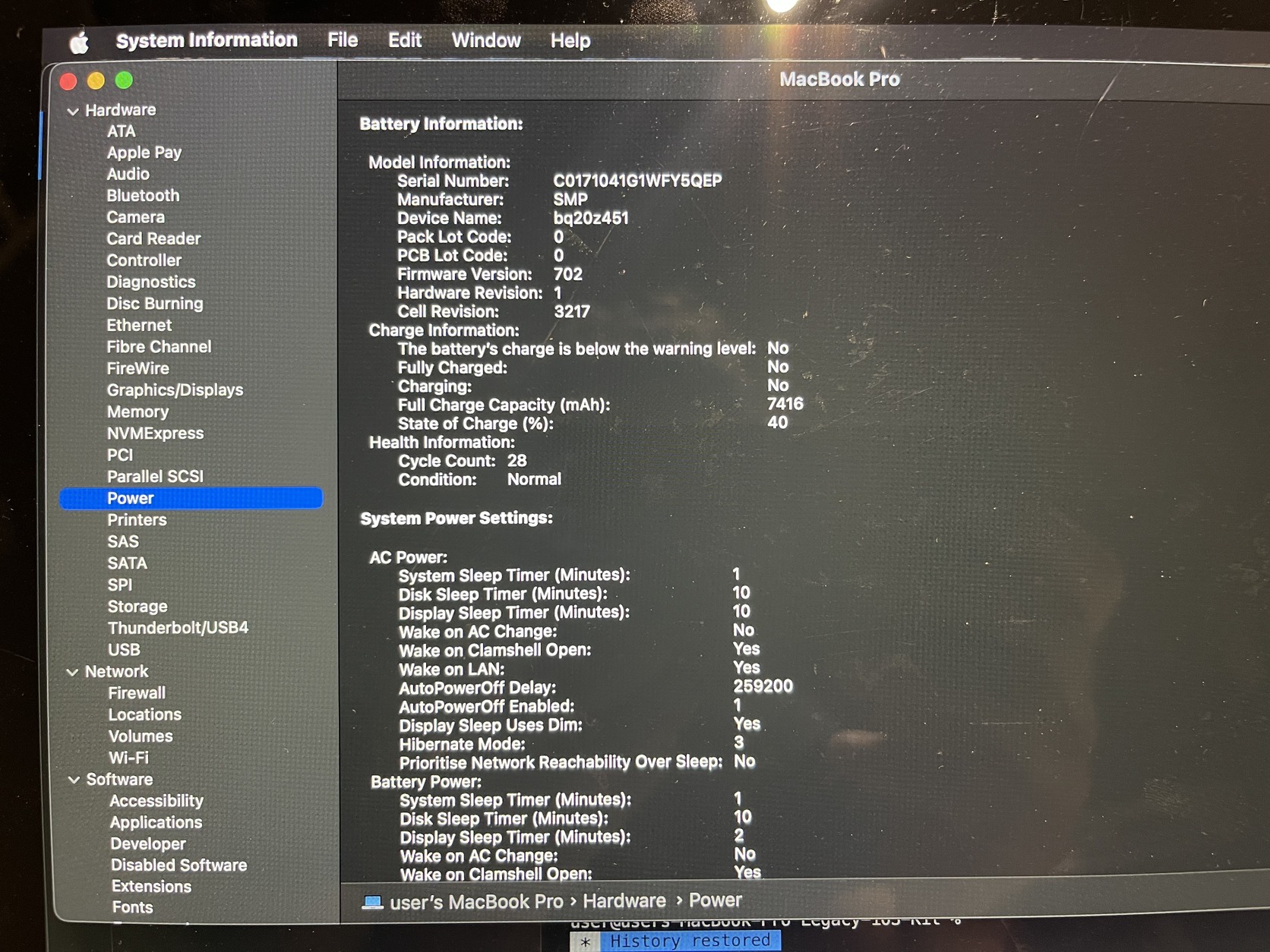Screen dimensions: 1270x952
Task: Click the full charge capacity value 7416
Action: pos(785,404)
